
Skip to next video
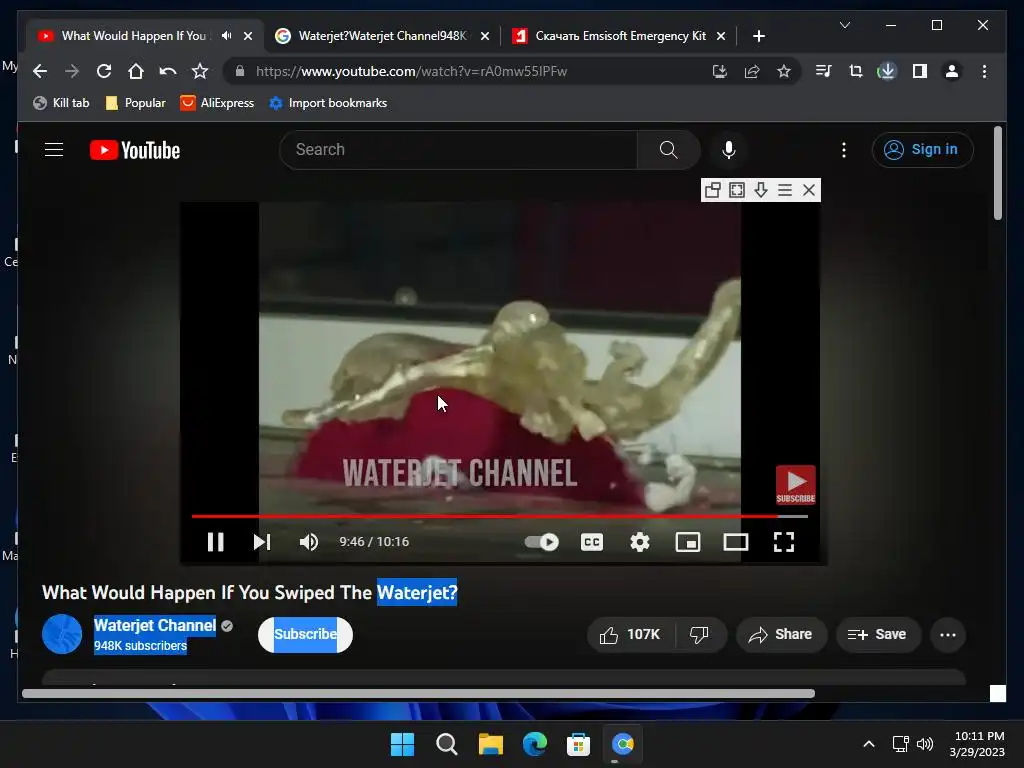pyautogui.click(x=262, y=542)
